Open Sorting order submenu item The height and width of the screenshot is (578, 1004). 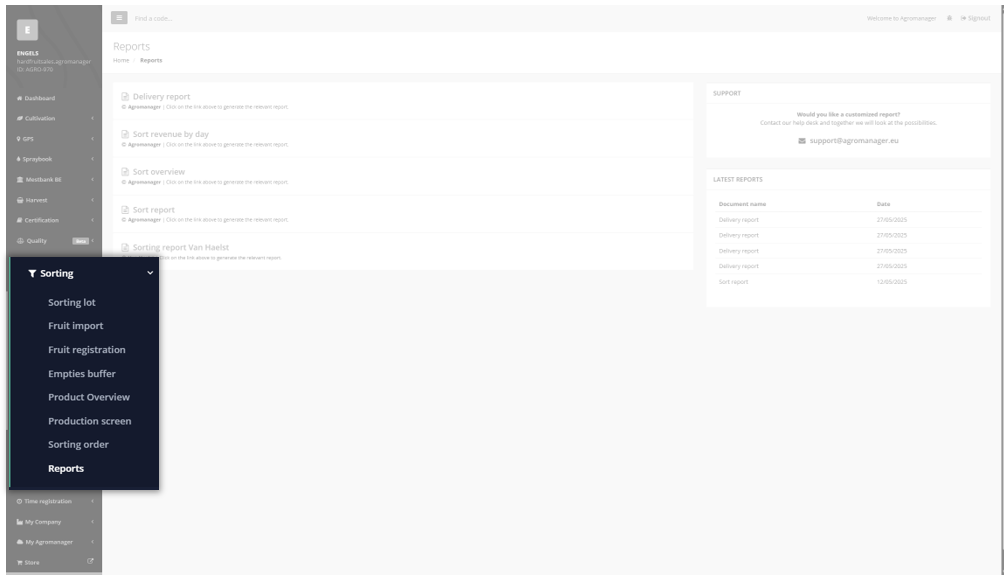(x=78, y=444)
